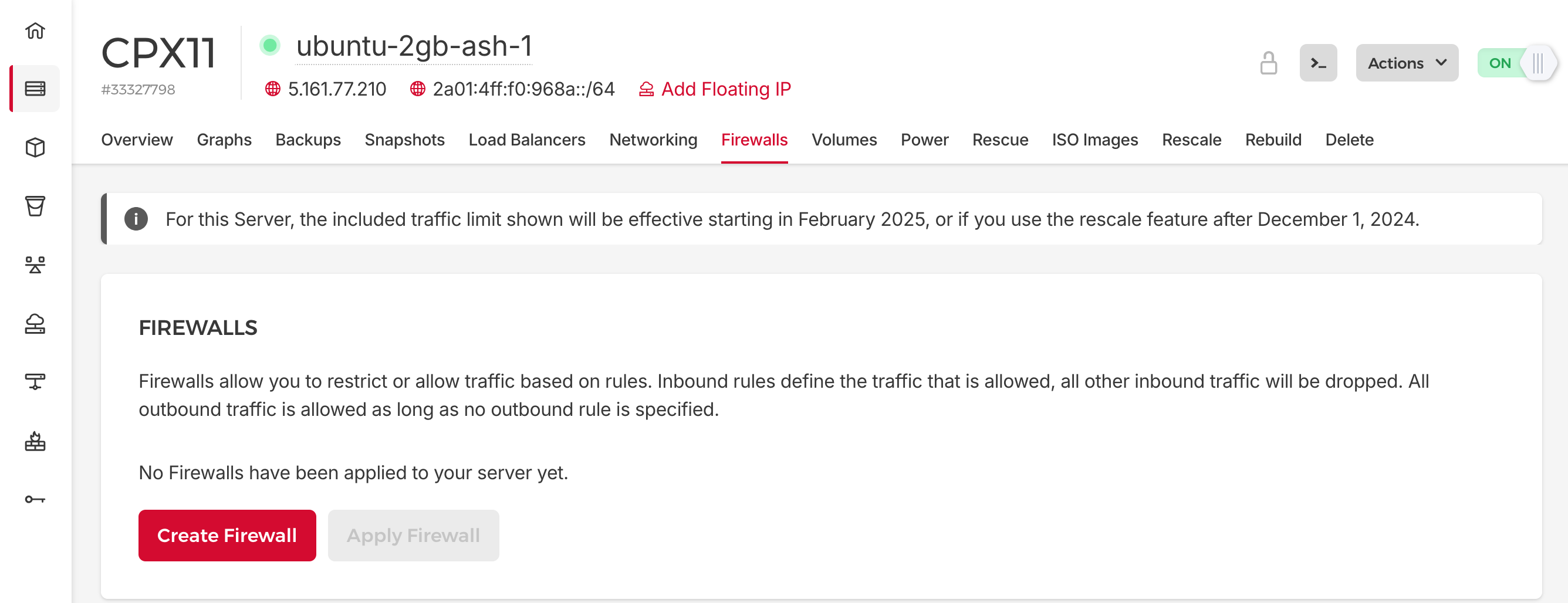
Task: Open the Delete tab
Action: 1349,140
